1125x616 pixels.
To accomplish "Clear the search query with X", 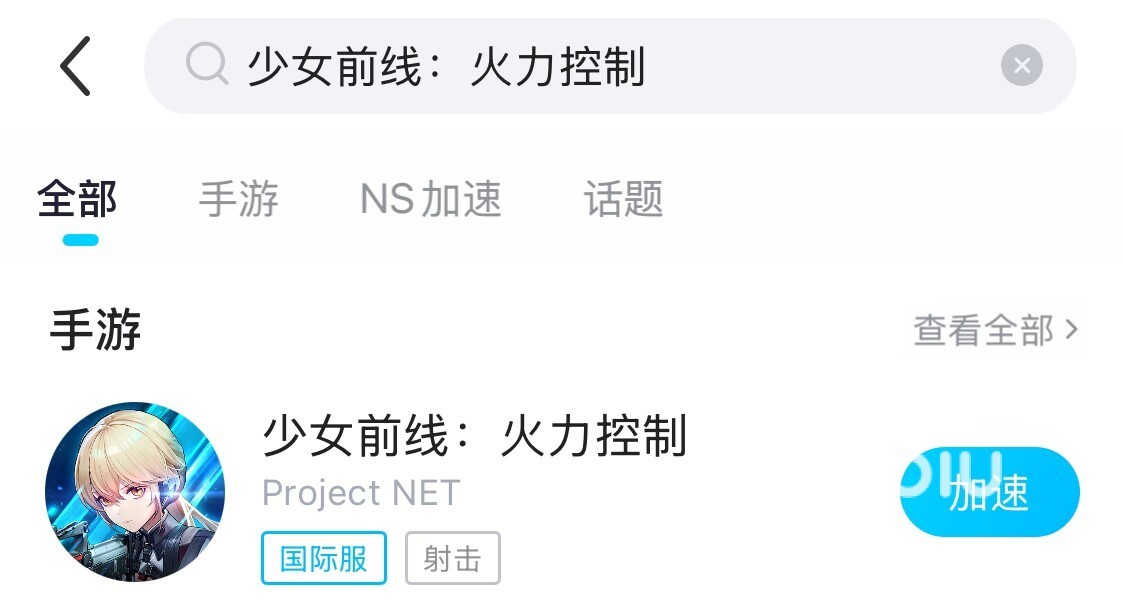I will point(1021,66).
